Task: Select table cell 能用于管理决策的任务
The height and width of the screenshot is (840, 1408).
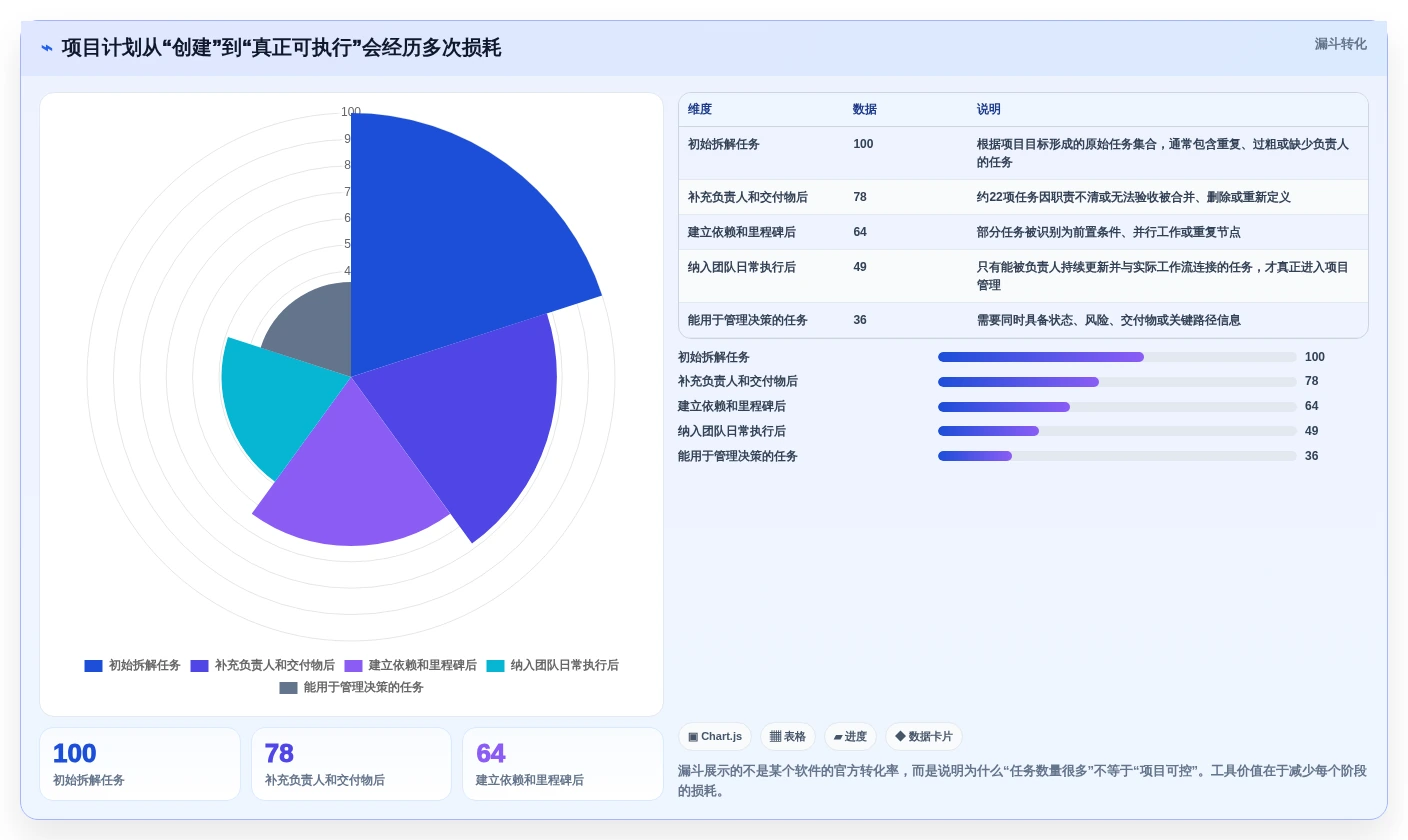Action: (x=748, y=320)
